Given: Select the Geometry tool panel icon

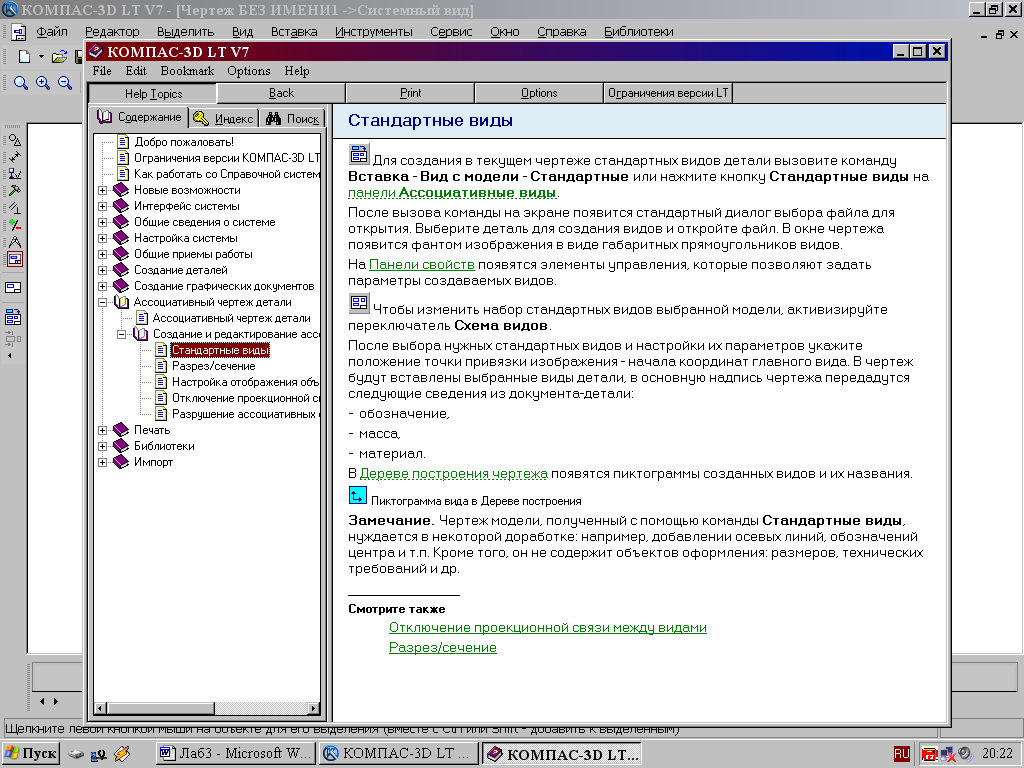Looking at the screenshot, I should 14,140.
